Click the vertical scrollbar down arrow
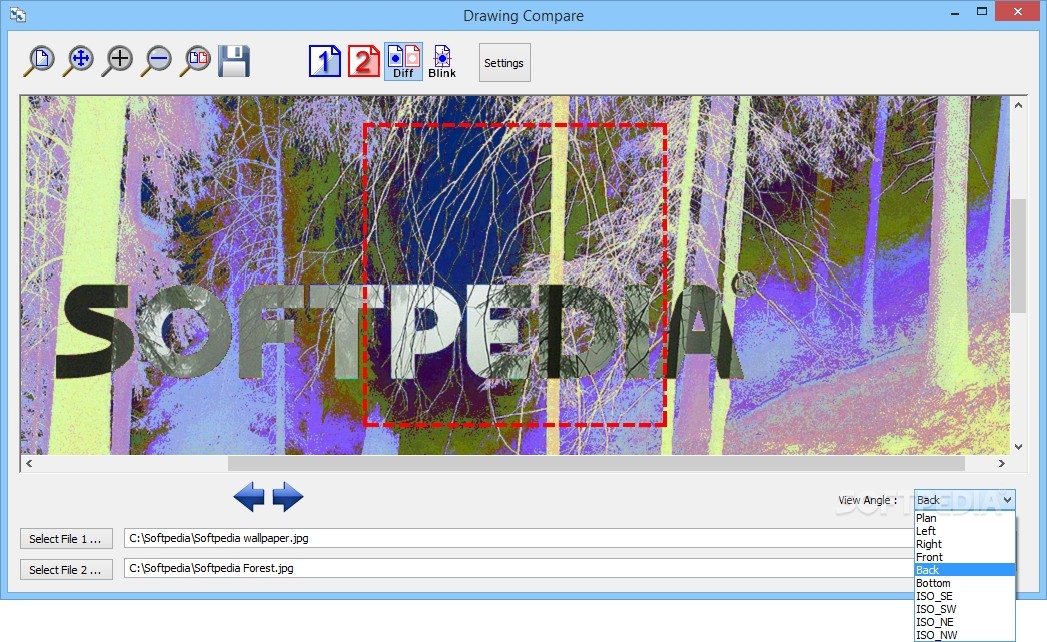Screen dimensions: 1047x642 pos(1018,447)
